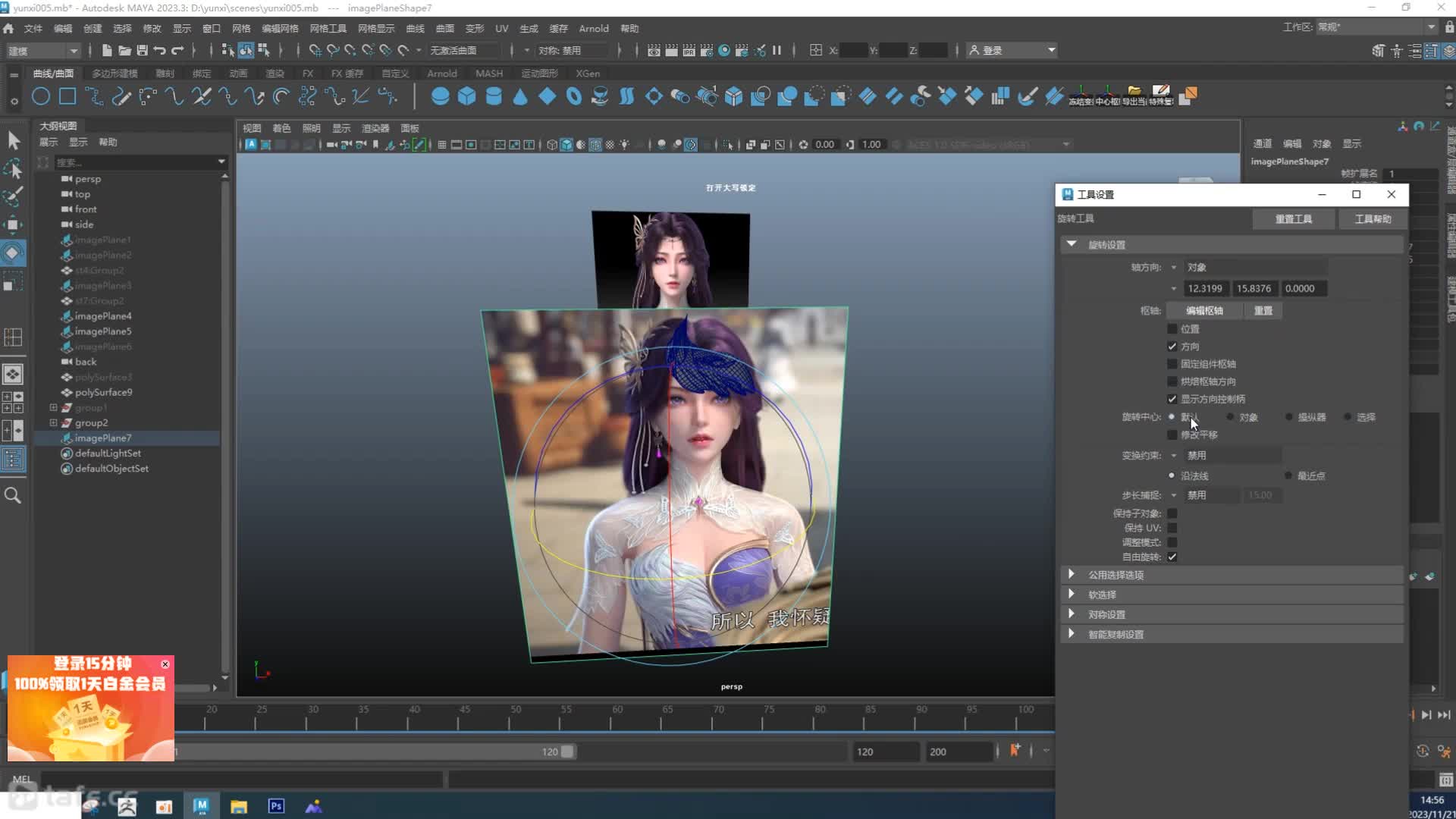Click frame 50 on the time slider
The width and height of the screenshot is (1456, 819).
point(516,716)
